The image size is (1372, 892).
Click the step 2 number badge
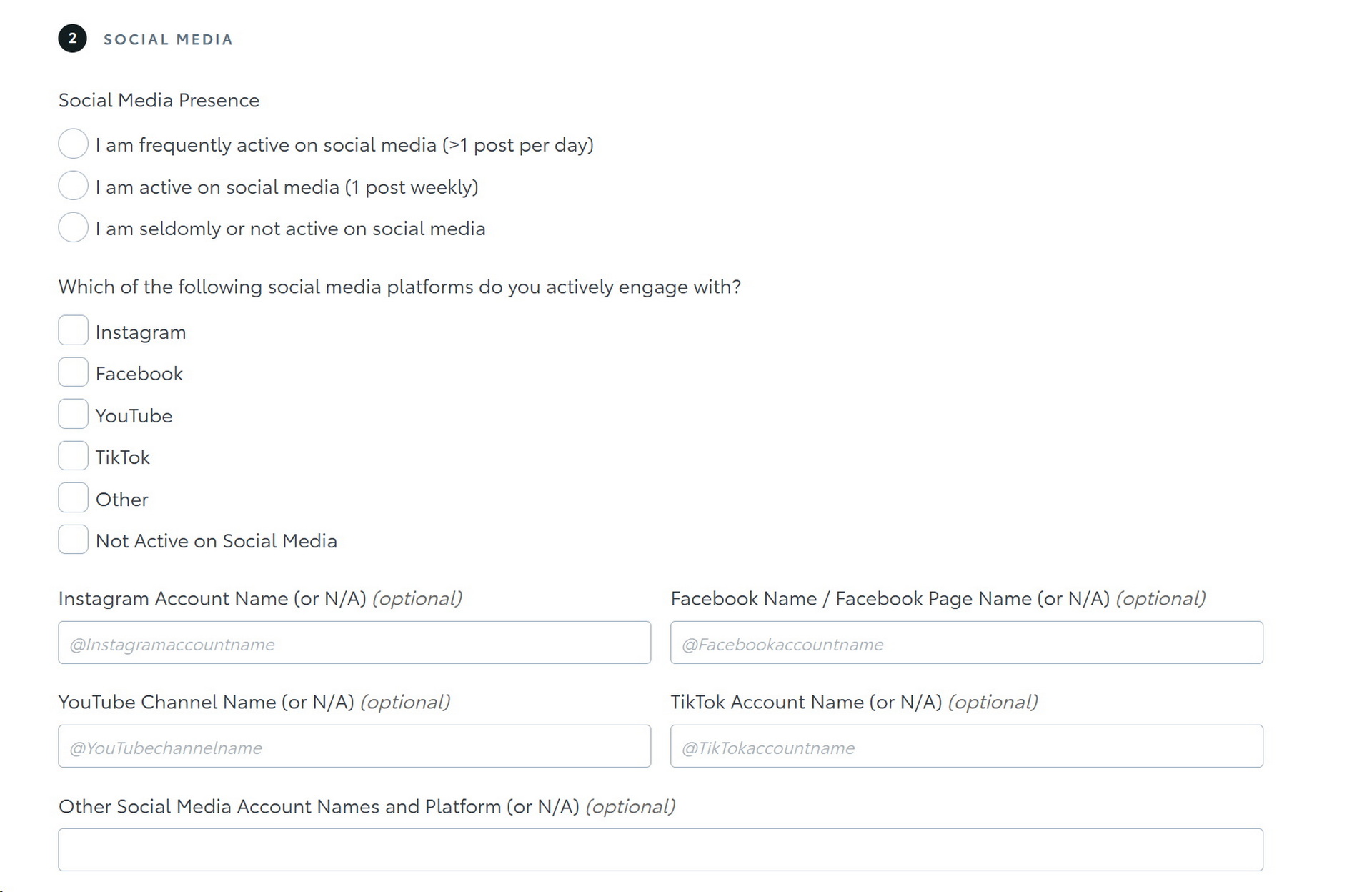point(72,39)
